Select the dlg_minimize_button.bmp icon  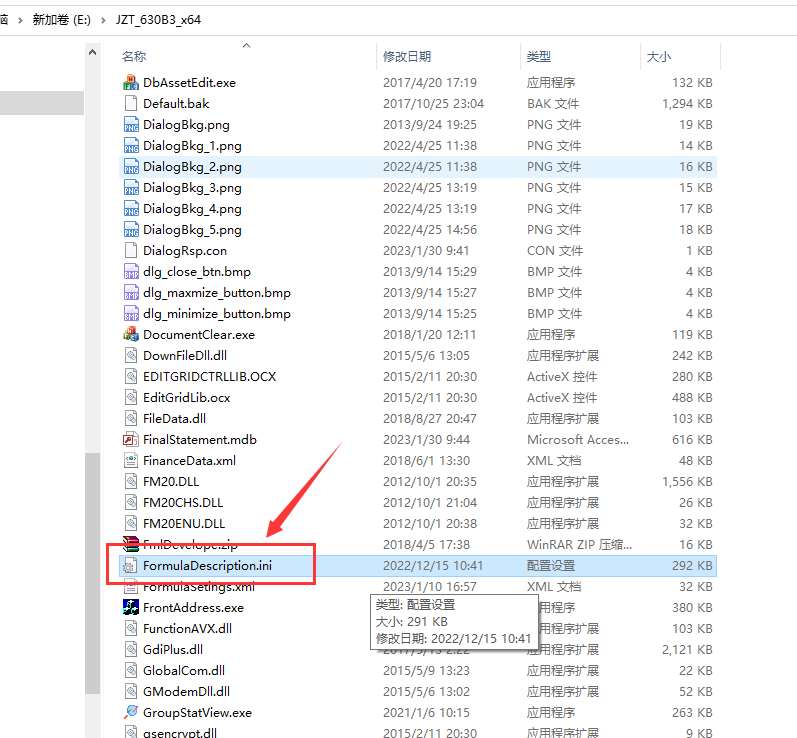click(x=131, y=314)
